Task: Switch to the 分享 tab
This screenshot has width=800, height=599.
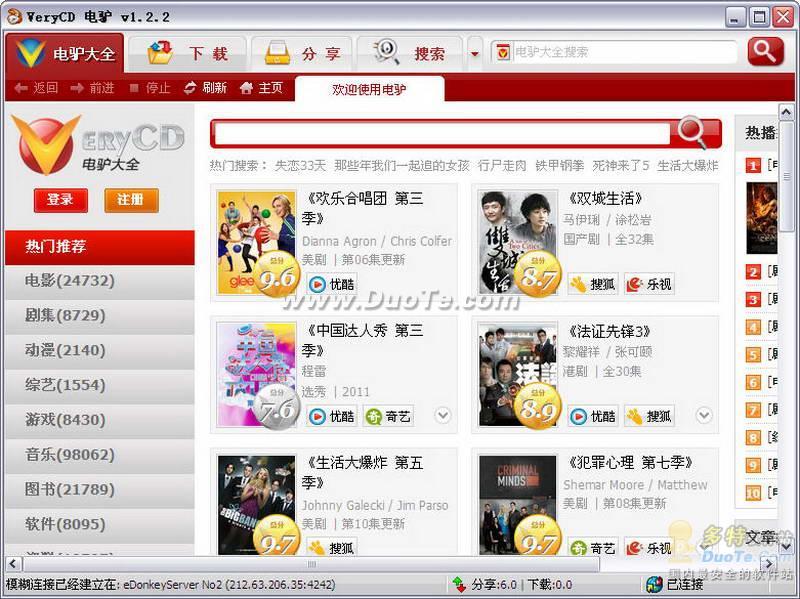Action: point(302,54)
